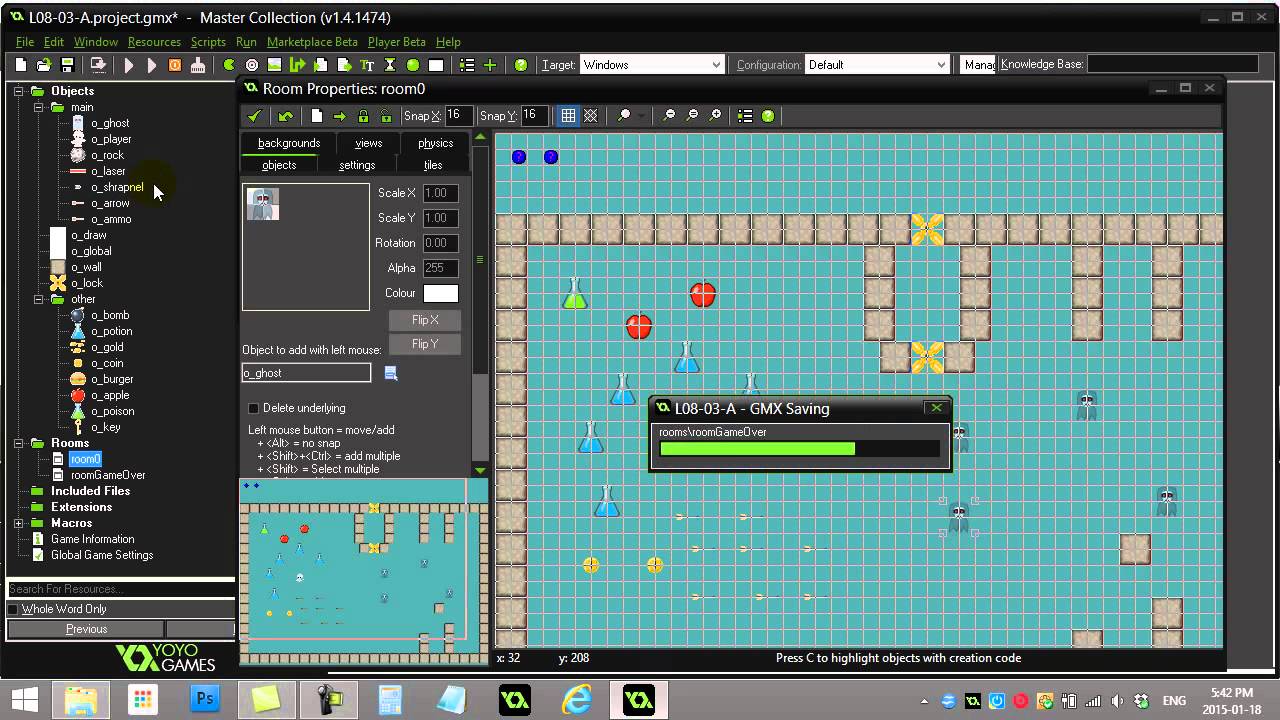This screenshot has height=720, width=1280.
Task: Select o_player in the resource tree
Action: click(111, 139)
